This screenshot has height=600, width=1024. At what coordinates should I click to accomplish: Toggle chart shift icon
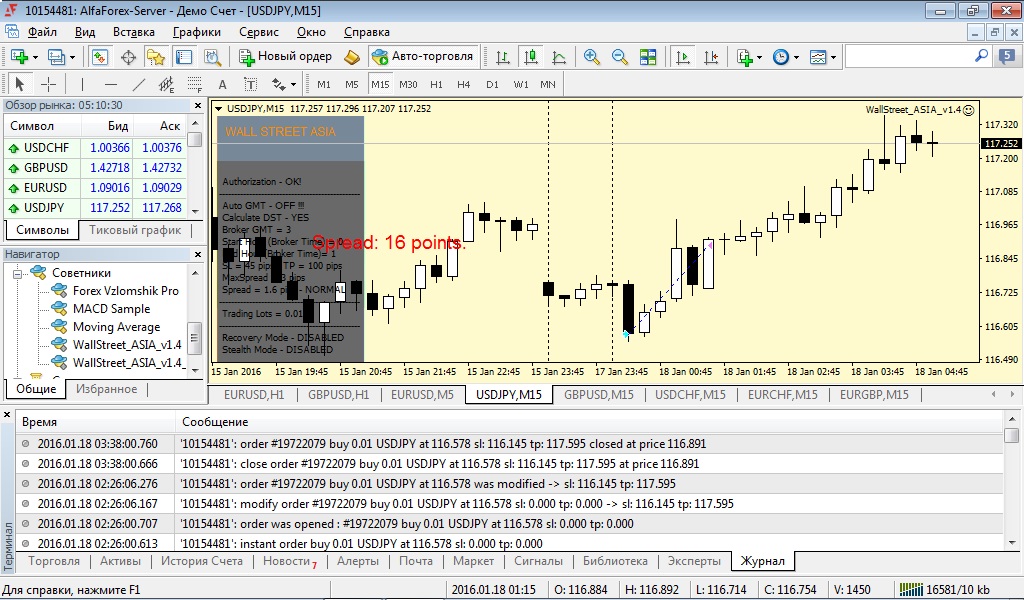[x=711, y=57]
